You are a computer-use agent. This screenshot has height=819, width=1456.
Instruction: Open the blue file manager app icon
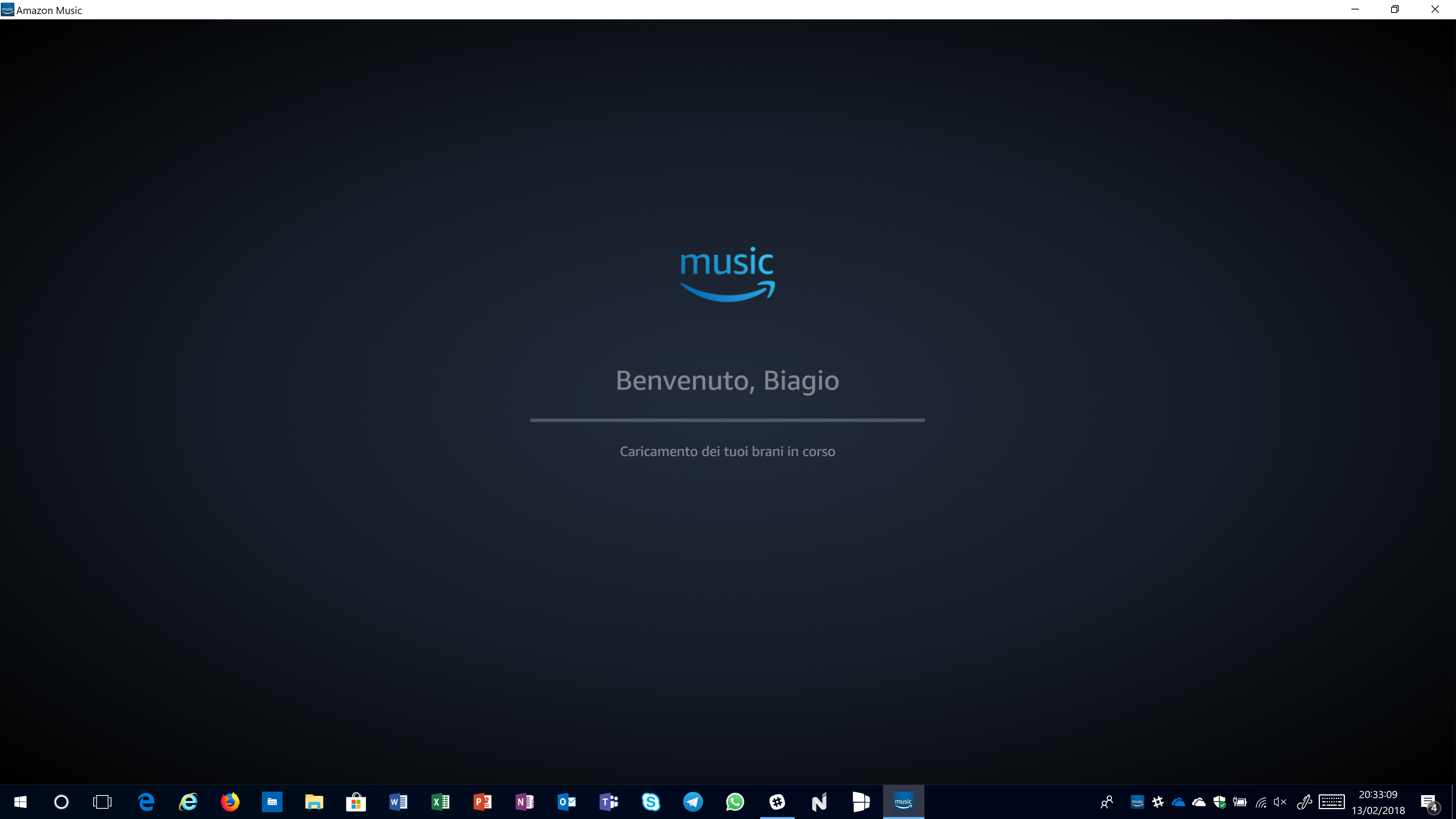272,802
